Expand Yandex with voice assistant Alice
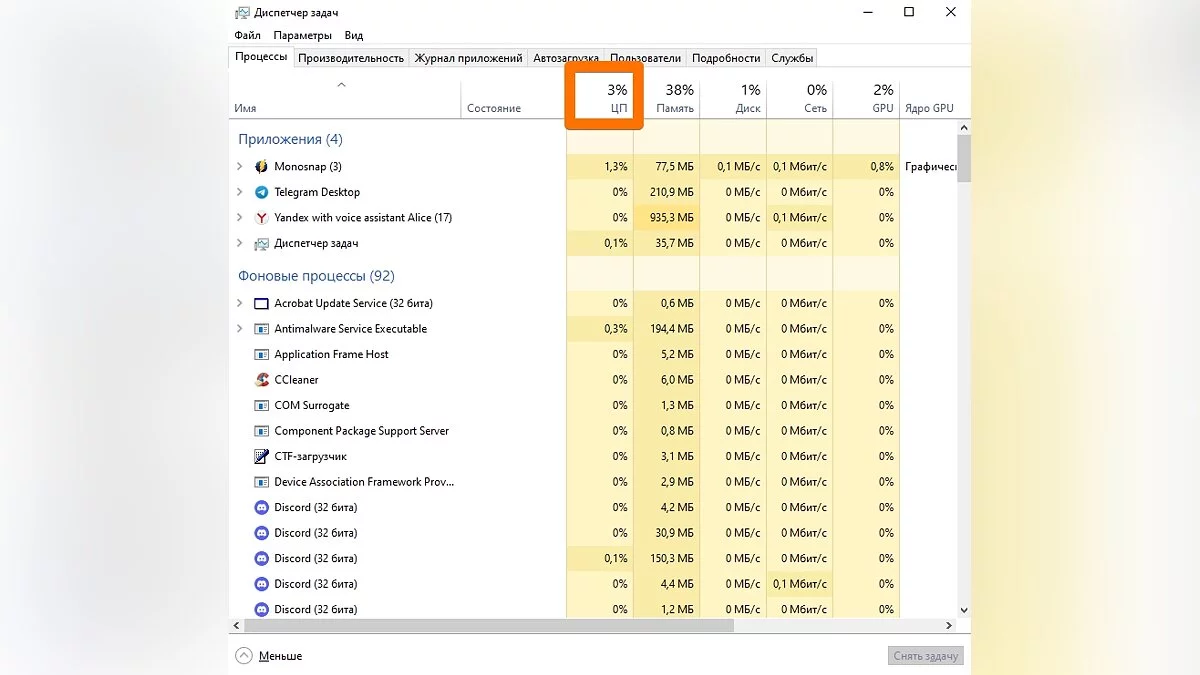Screen dimensions: 1200x675 tap(240, 218)
